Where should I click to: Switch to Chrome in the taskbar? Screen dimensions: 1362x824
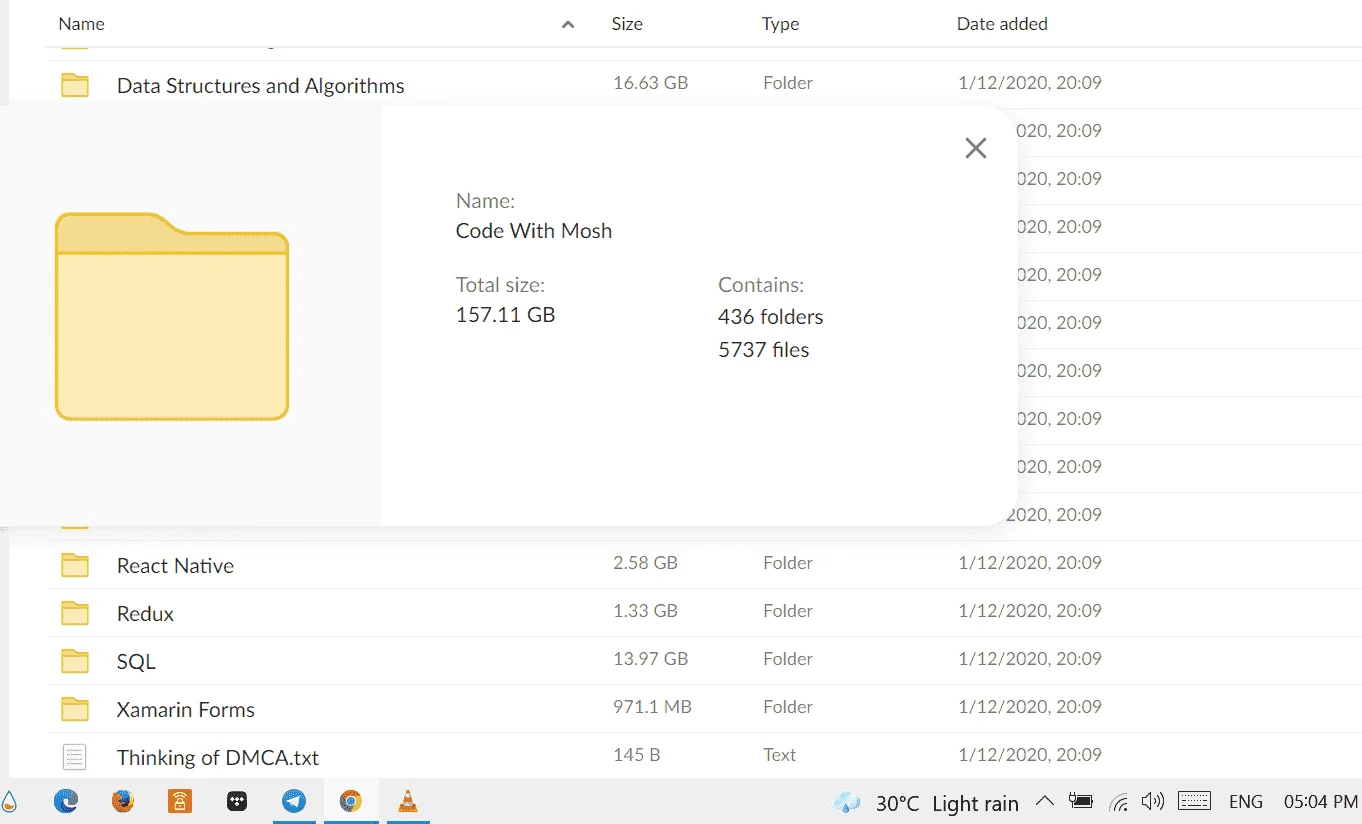350,802
